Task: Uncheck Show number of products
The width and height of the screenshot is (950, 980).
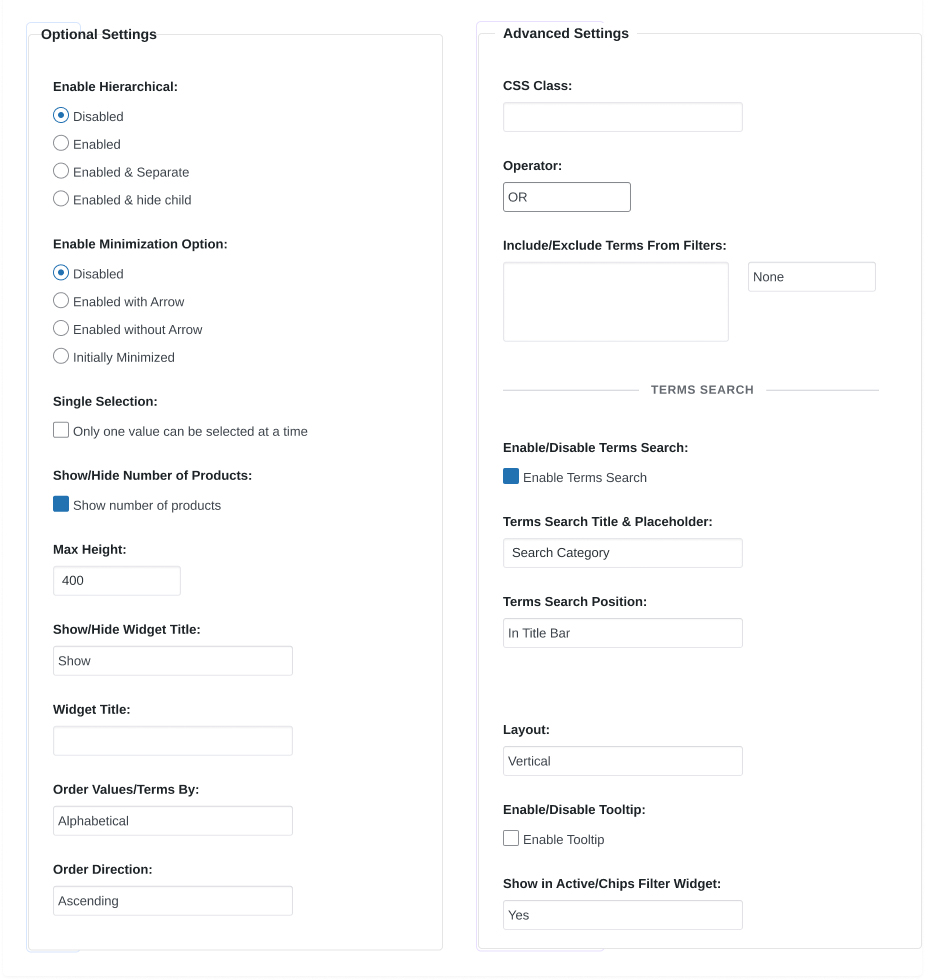Action: (x=61, y=503)
